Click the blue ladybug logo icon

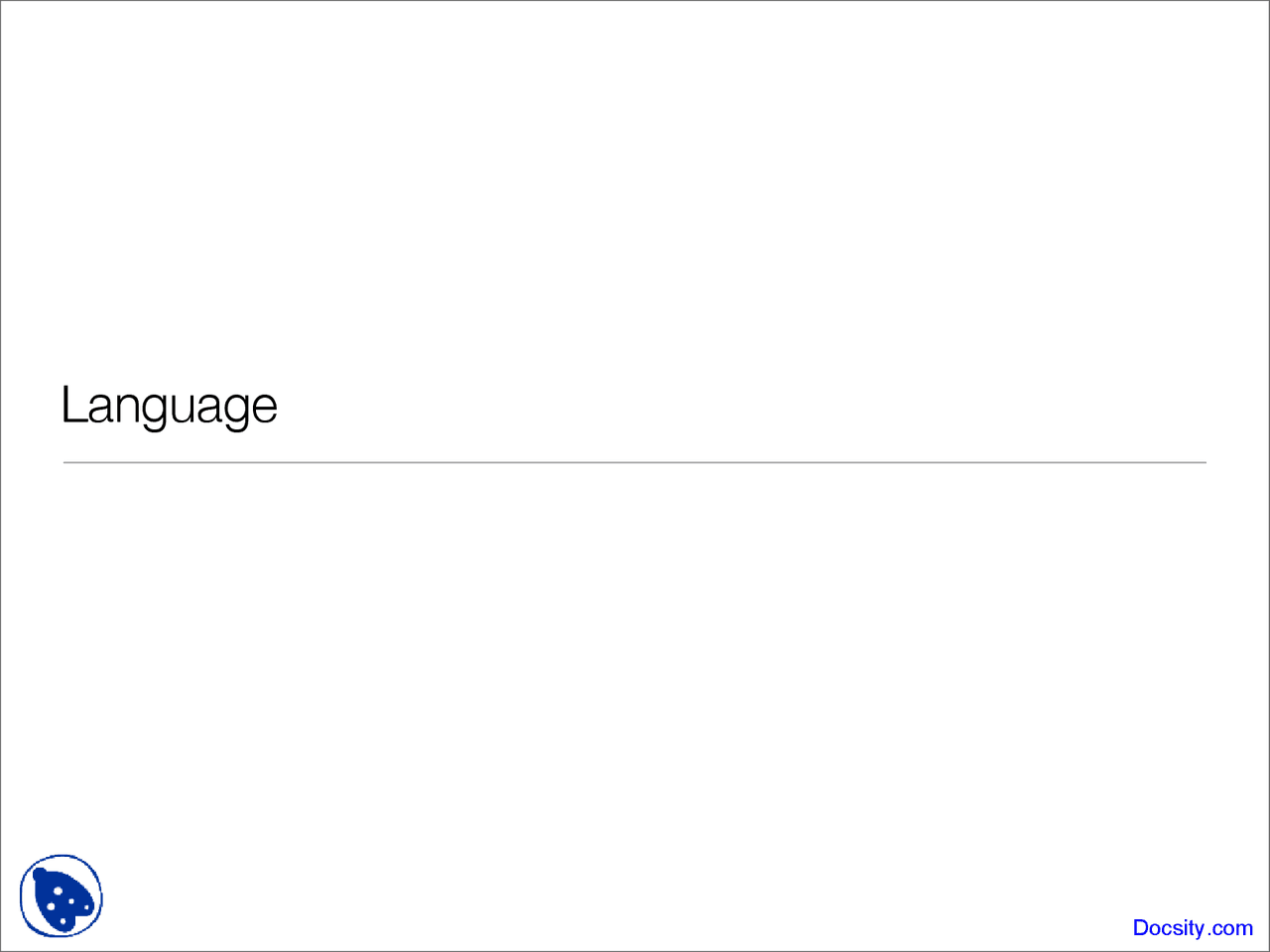pyautogui.click(x=62, y=896)
